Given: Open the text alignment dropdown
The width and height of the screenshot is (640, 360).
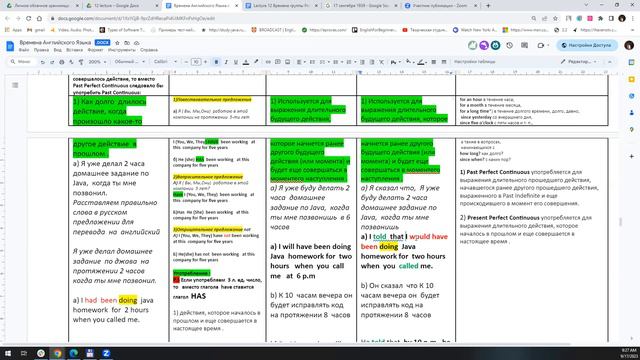Looking at the screenshot, I should tap(300, 62).
